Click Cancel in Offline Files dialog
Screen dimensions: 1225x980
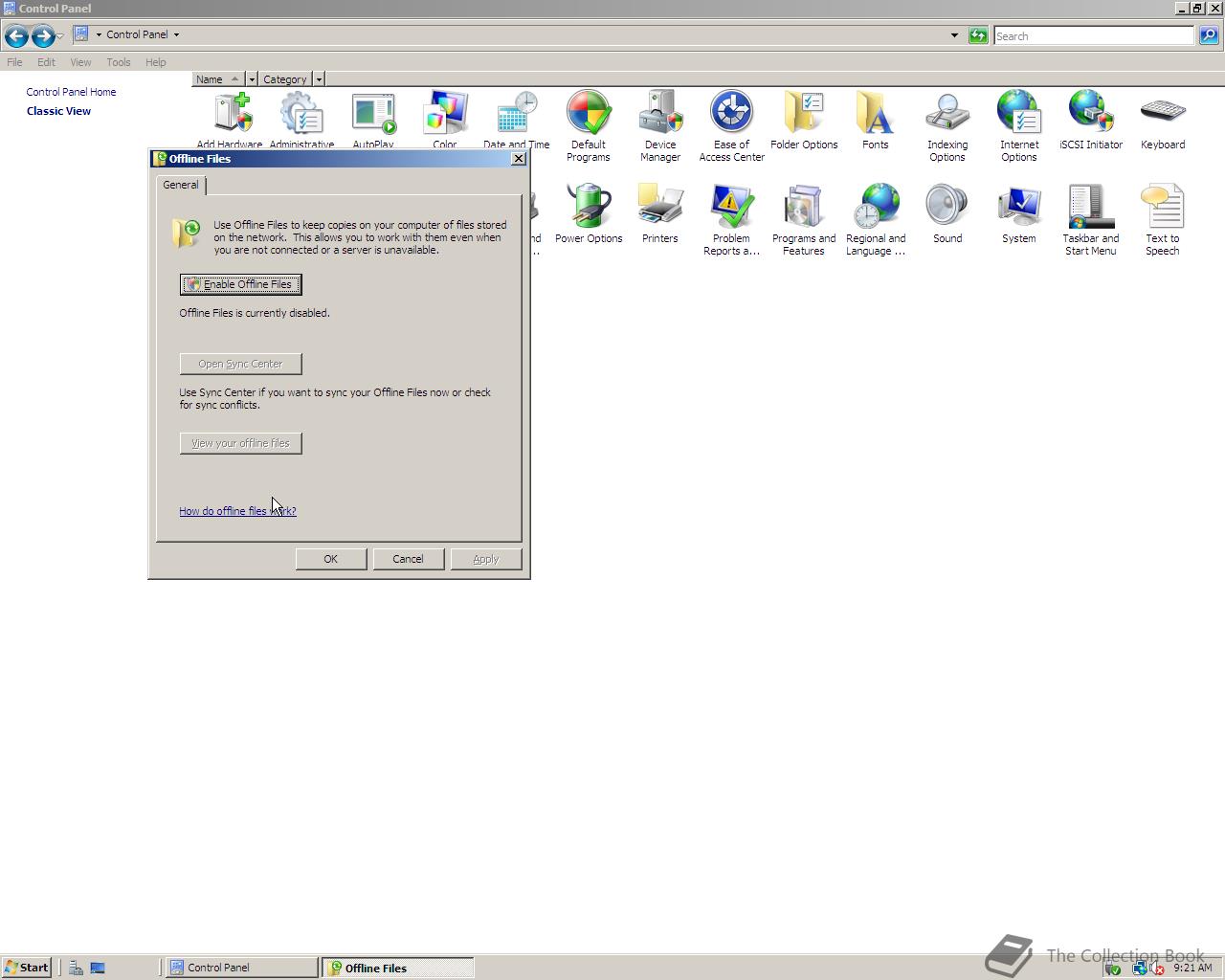click(x=408, y=559)
